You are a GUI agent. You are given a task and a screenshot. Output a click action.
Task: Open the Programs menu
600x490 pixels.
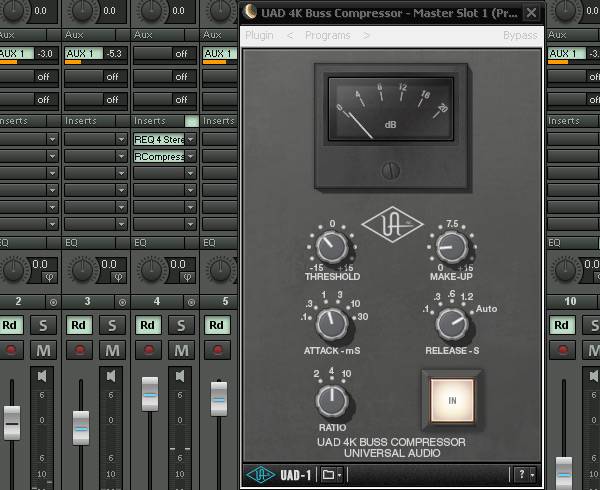click(328, 36)
